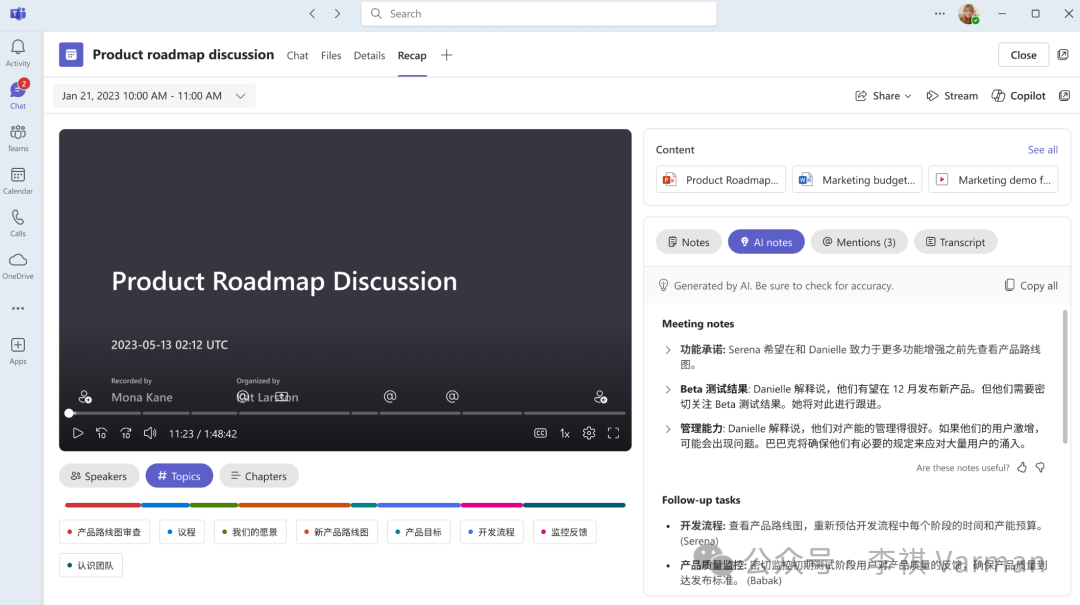Open OneDrive in the left sidebar
Screen dimensions: 1080x605
18,266
